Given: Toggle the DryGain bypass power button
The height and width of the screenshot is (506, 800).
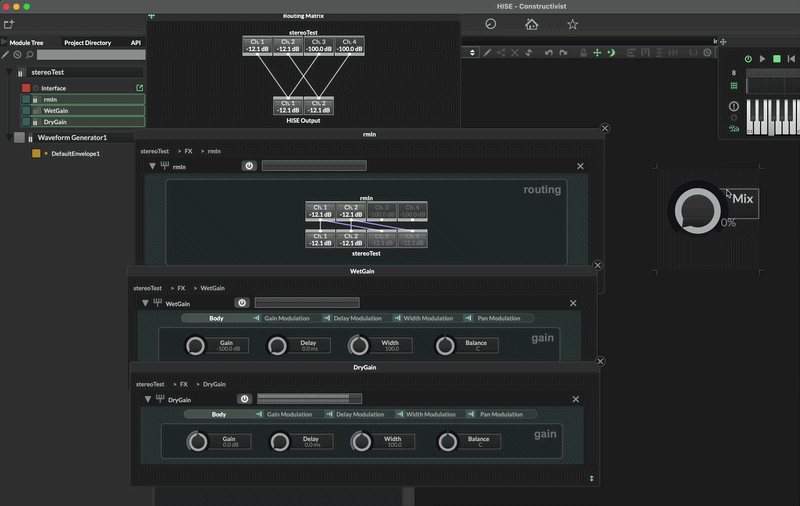Looking at the screenshot, I should 243,399.
